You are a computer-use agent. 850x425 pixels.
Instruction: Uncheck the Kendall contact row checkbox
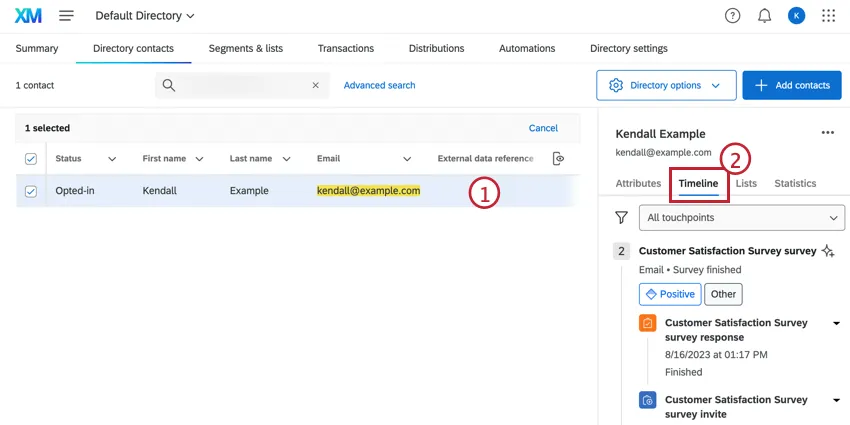tap(30, 191)
